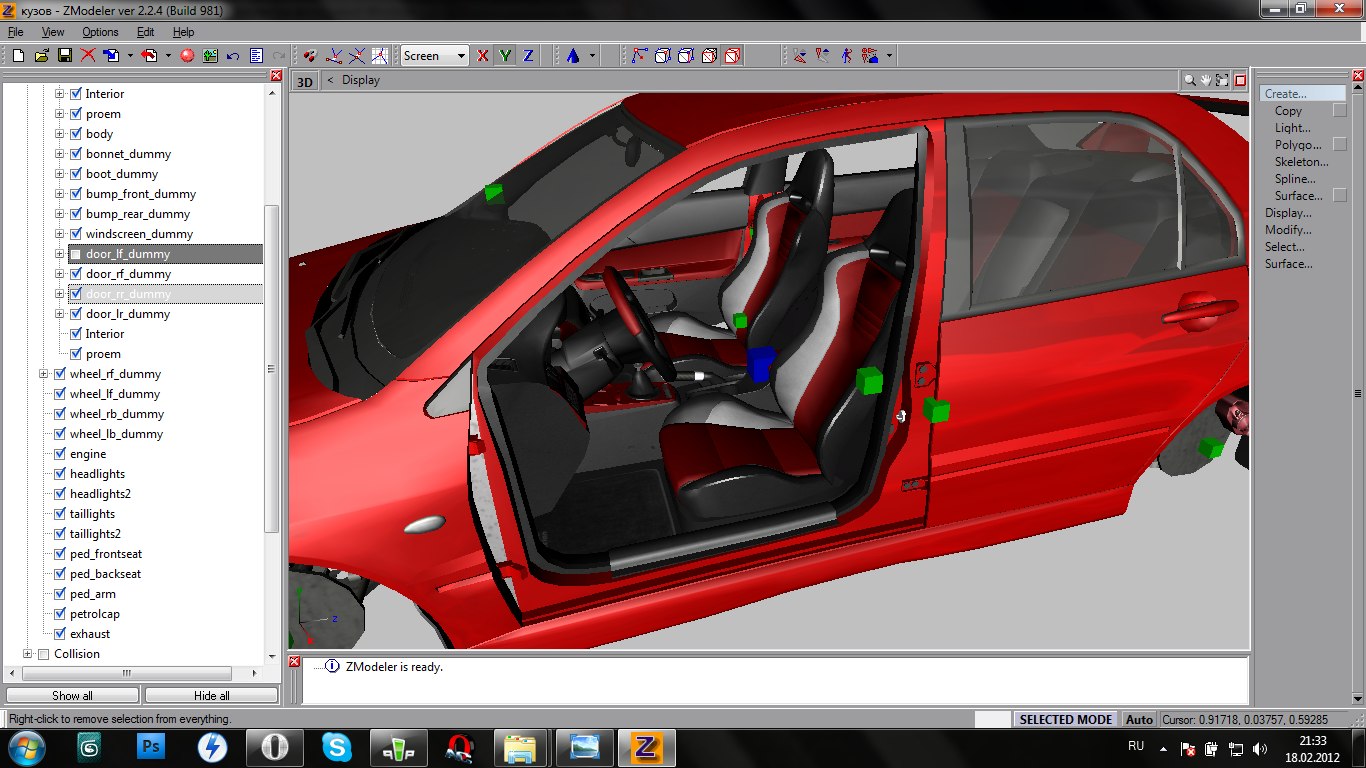The height and width of the screenshot is (768, 1366).
Task: Expand the wheel_rf_dummy tree node
Action: [x=43, y=374]
